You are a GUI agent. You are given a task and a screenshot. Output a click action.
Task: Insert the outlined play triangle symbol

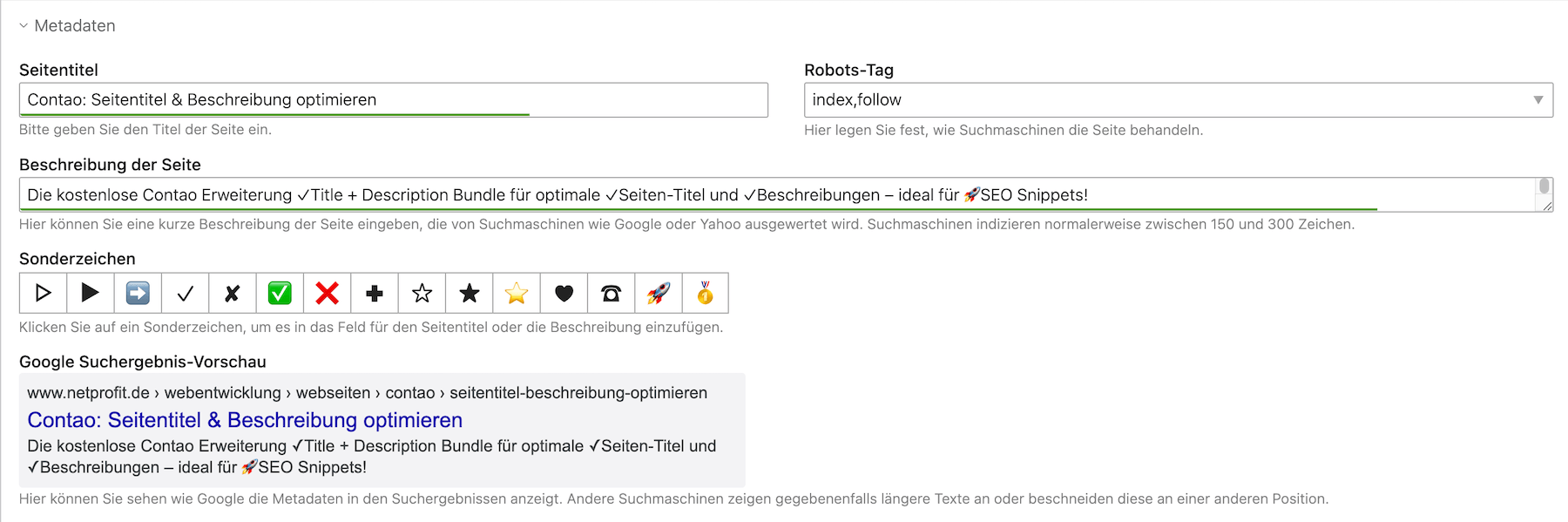tap(43, 293)
